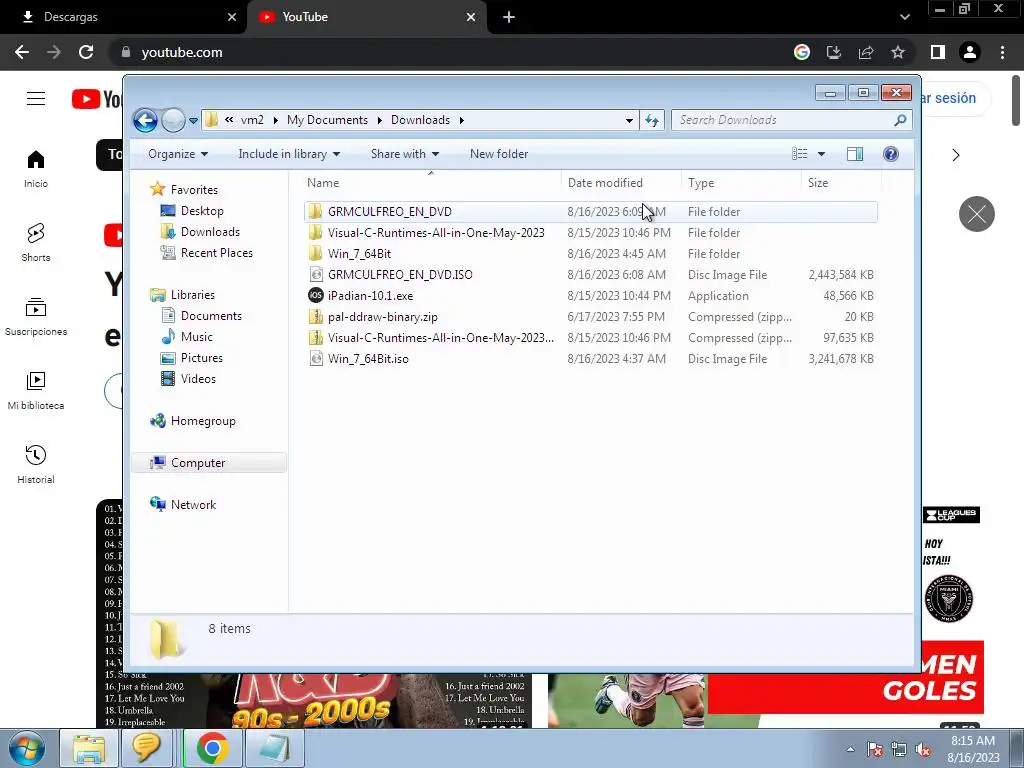Click the round gray X button on YouTube
This screenshot has width=1024, height=768.
[976, 214]
